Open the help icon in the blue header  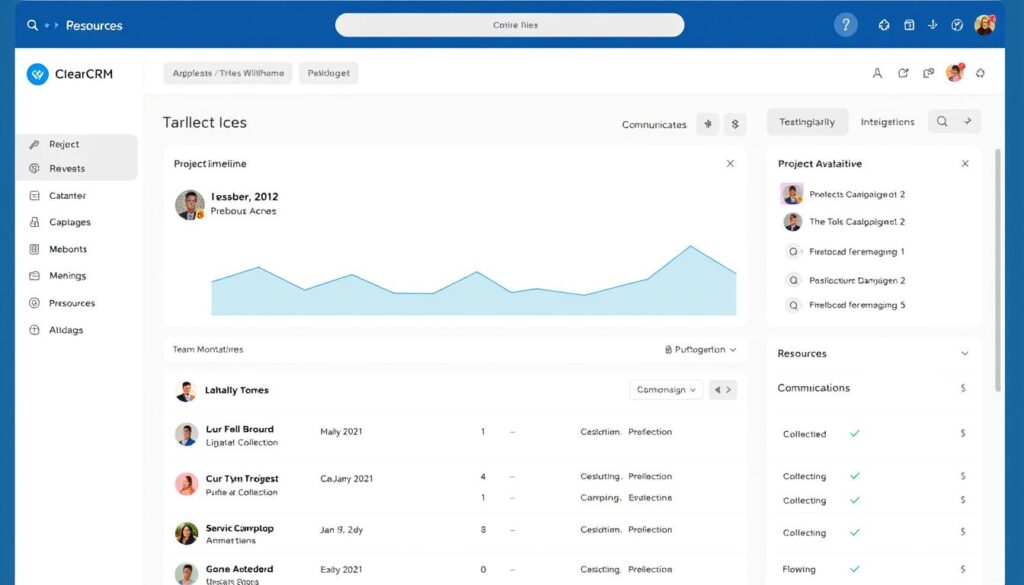tap(846, 23)
